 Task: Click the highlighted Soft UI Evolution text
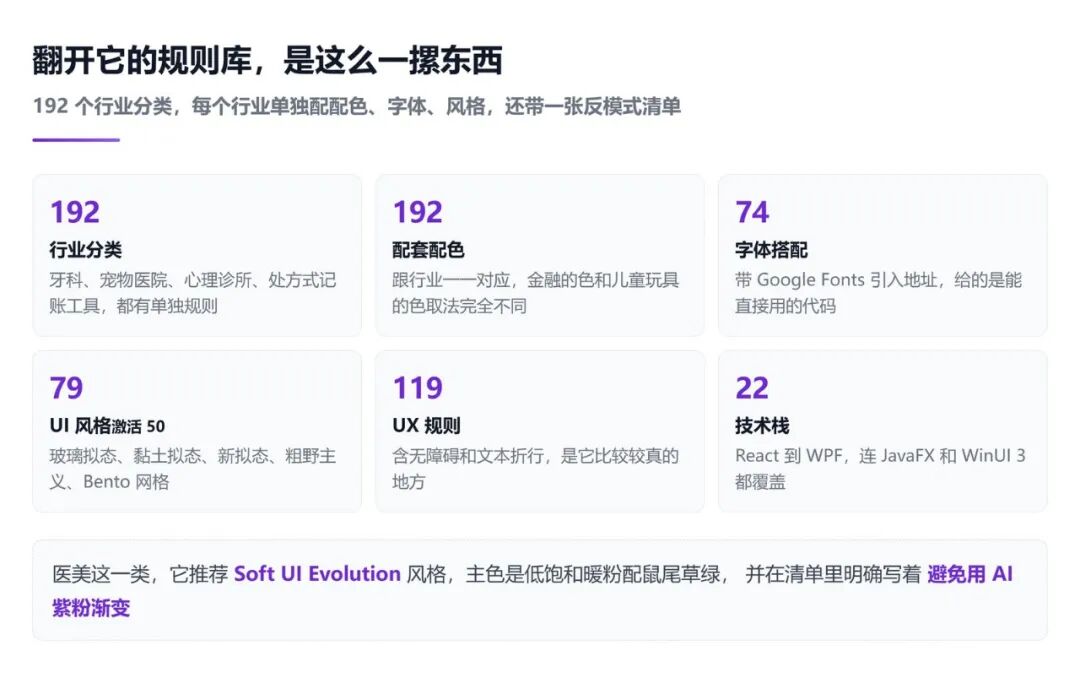click(318, 574)
